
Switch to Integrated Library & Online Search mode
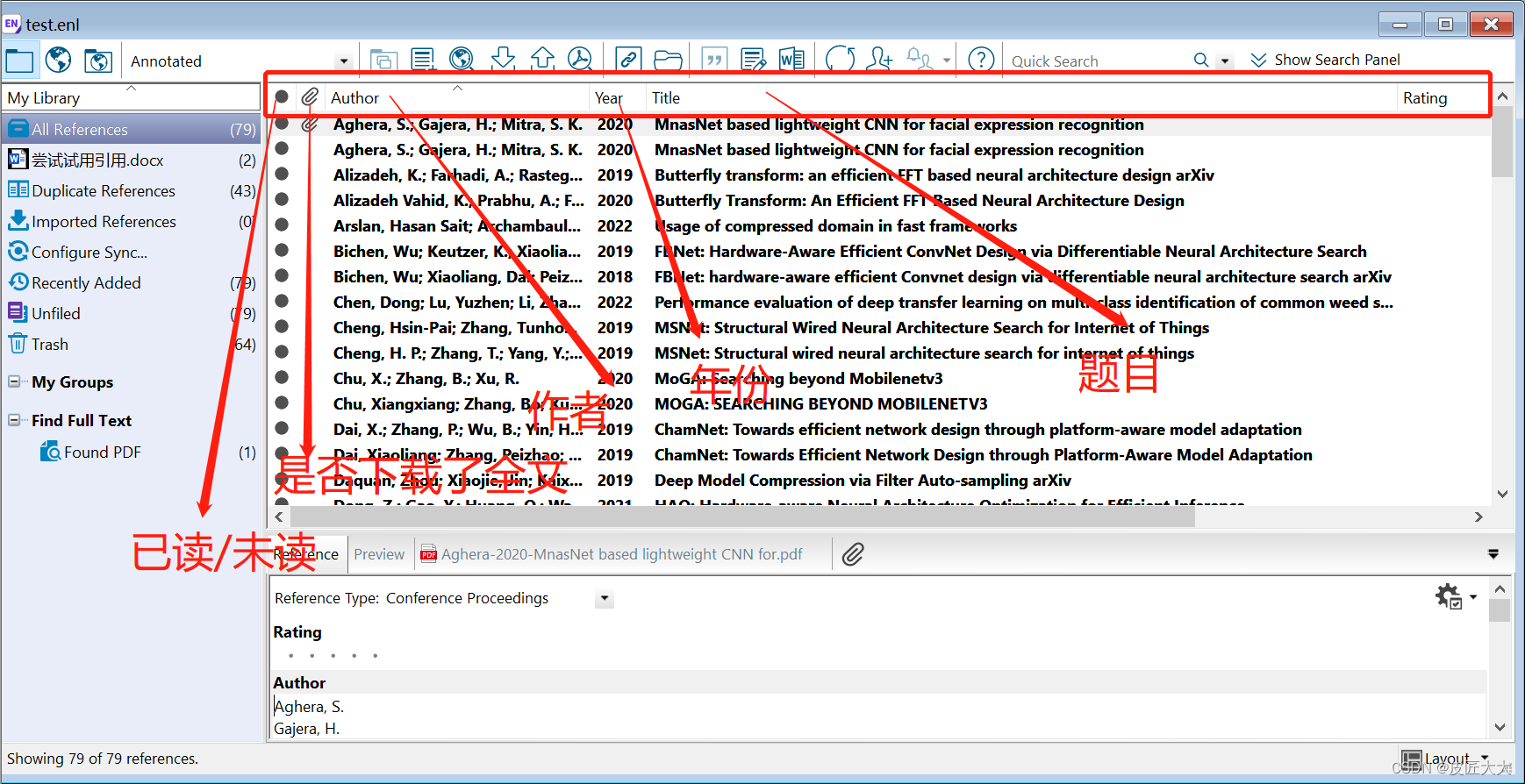coord(98,61)
